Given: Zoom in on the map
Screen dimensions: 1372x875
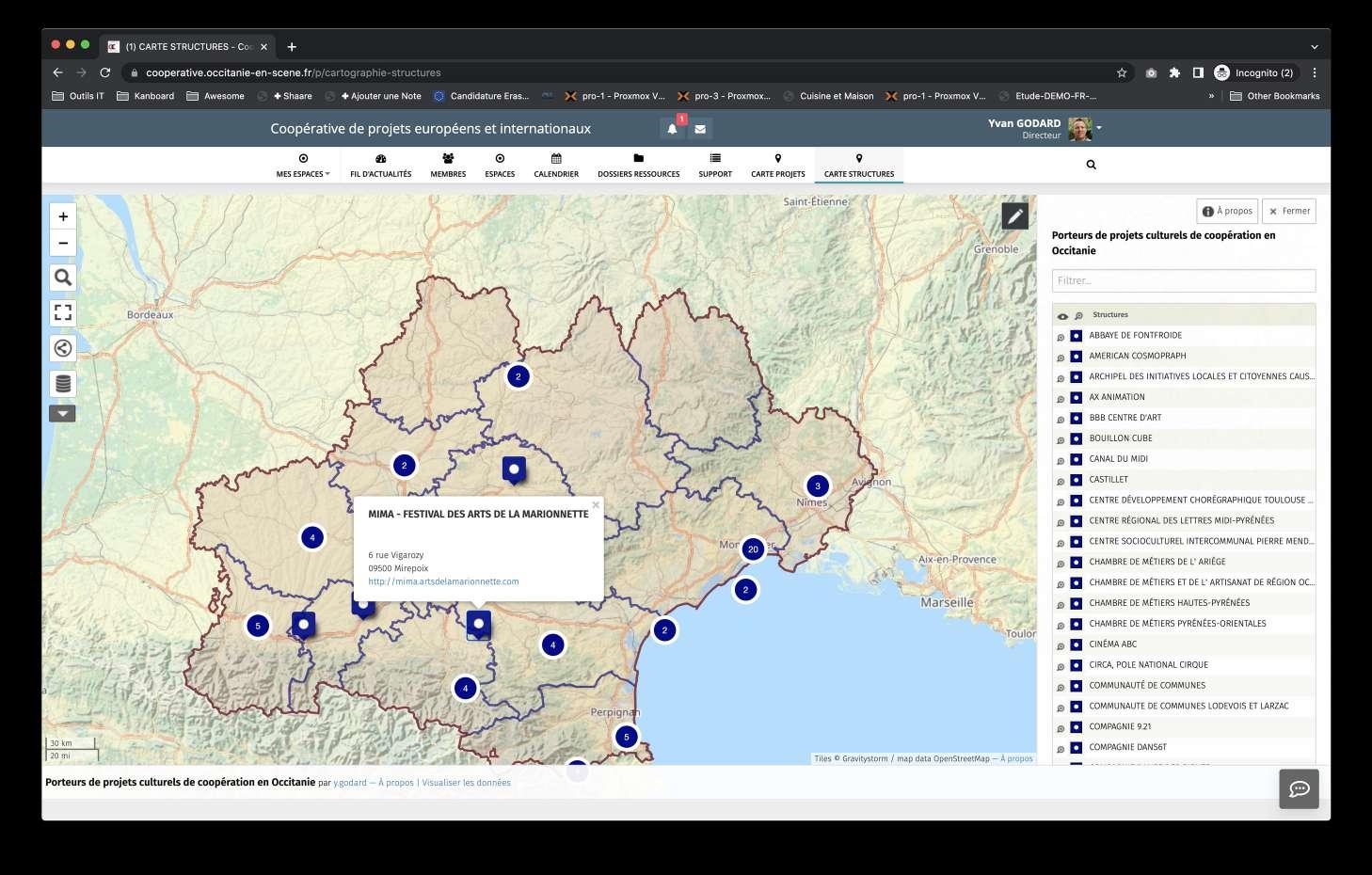Looking at the screenshot, I should click(63, 216).
